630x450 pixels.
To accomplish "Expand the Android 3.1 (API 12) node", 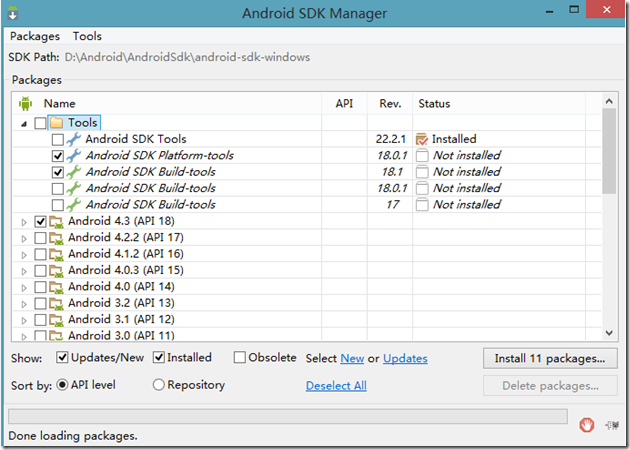I will point(24,321).
